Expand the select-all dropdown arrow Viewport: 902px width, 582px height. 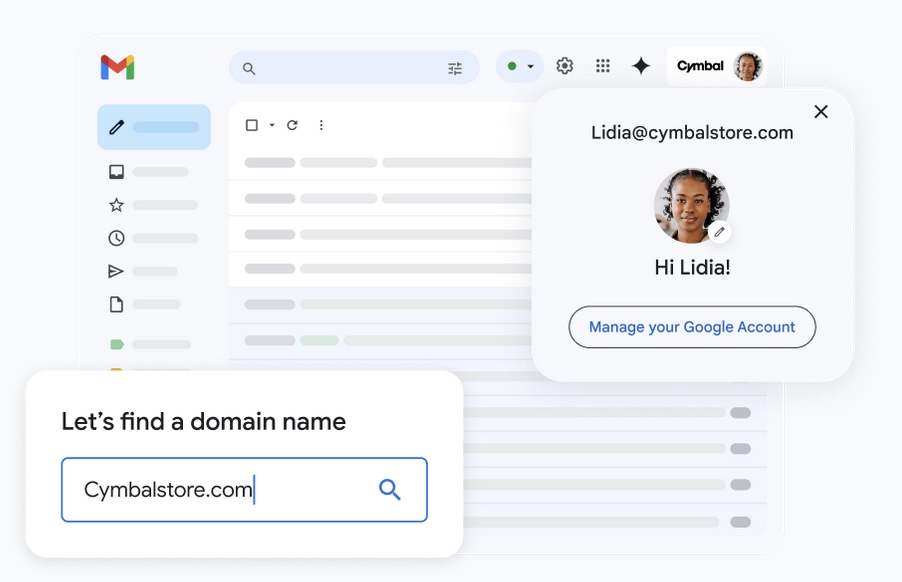point(272,125)
